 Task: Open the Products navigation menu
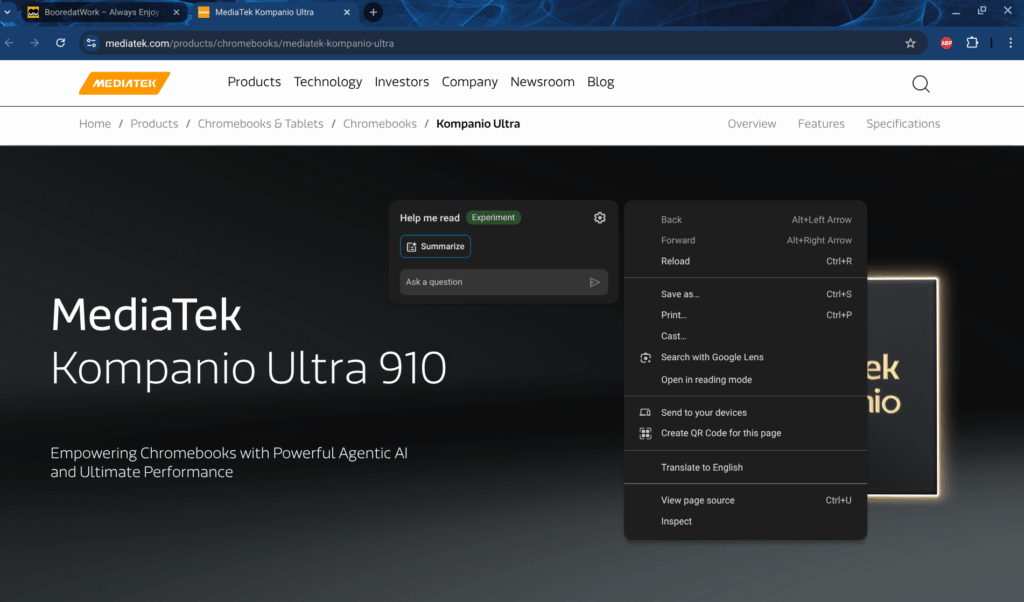[x=254, y=82]
